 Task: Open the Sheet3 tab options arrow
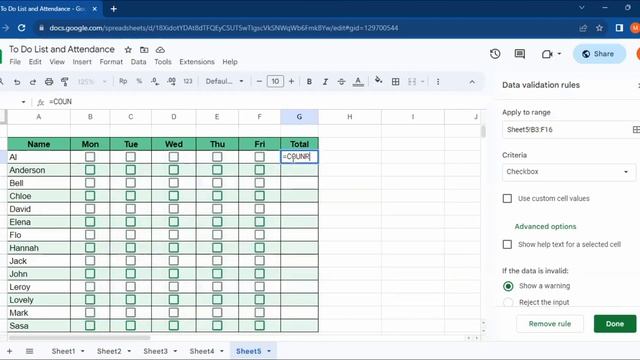click(176, 351)
